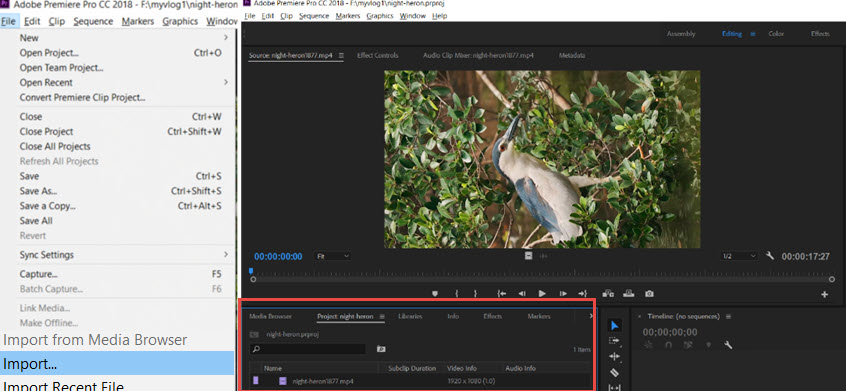Viewport: 846px width, 391px height.
Task: Open Timeline display settings wrench
Action: point(728,345)
